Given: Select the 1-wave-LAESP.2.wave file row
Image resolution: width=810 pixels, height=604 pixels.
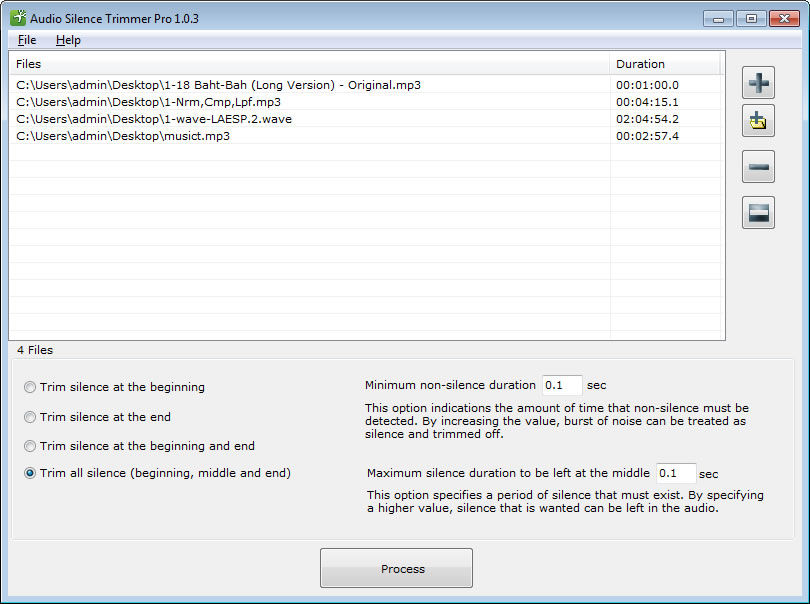Looking at the screenshot, I should tap(365, 119).
